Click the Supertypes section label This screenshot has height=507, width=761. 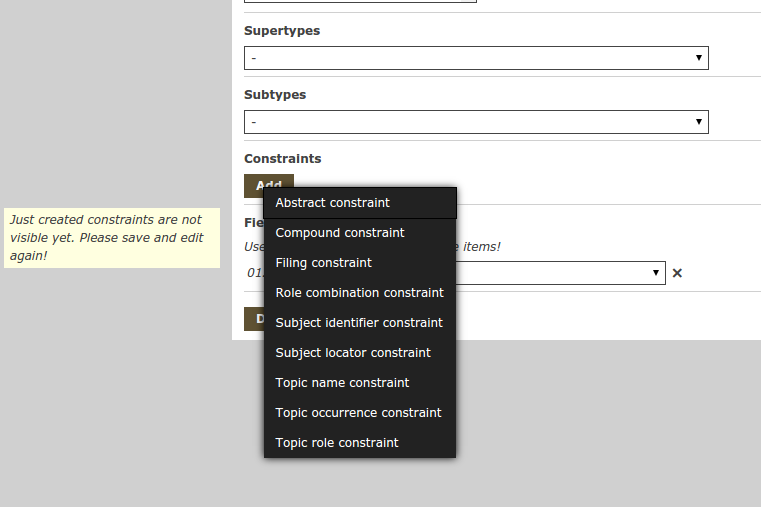(282, 31)
